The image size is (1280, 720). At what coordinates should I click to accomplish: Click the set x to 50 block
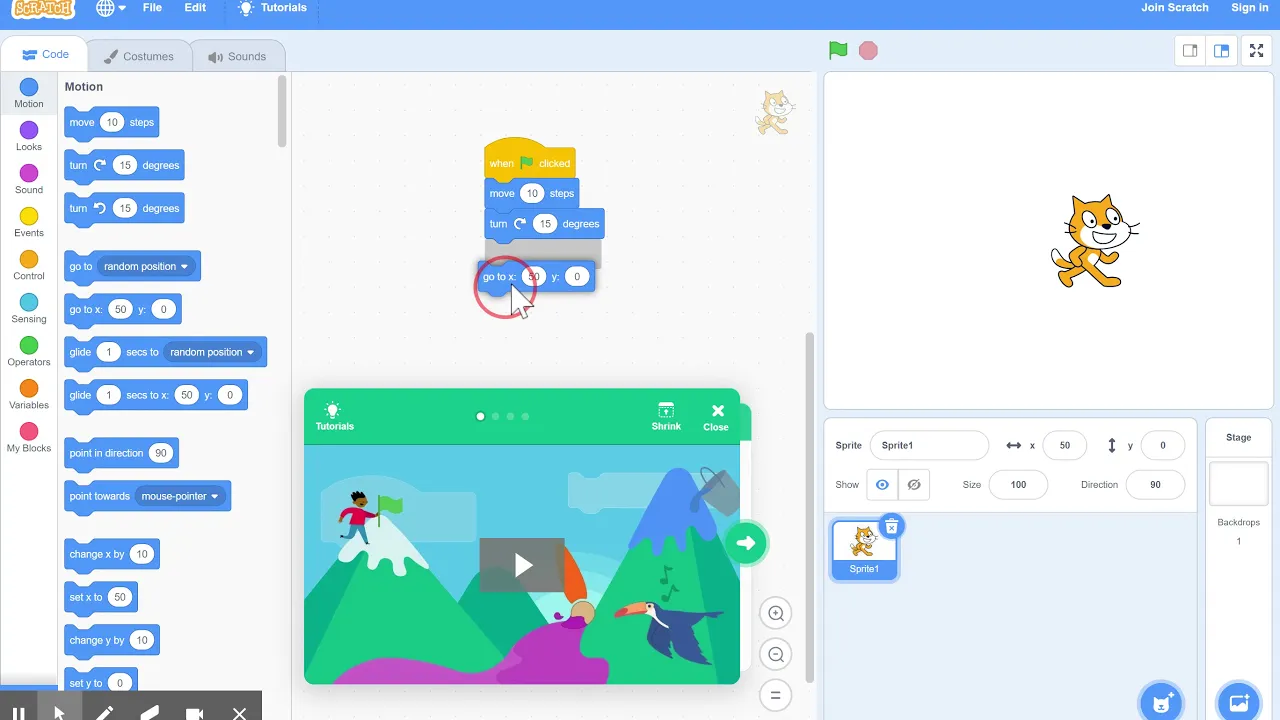pyautogui.click(x=100, y=597)
